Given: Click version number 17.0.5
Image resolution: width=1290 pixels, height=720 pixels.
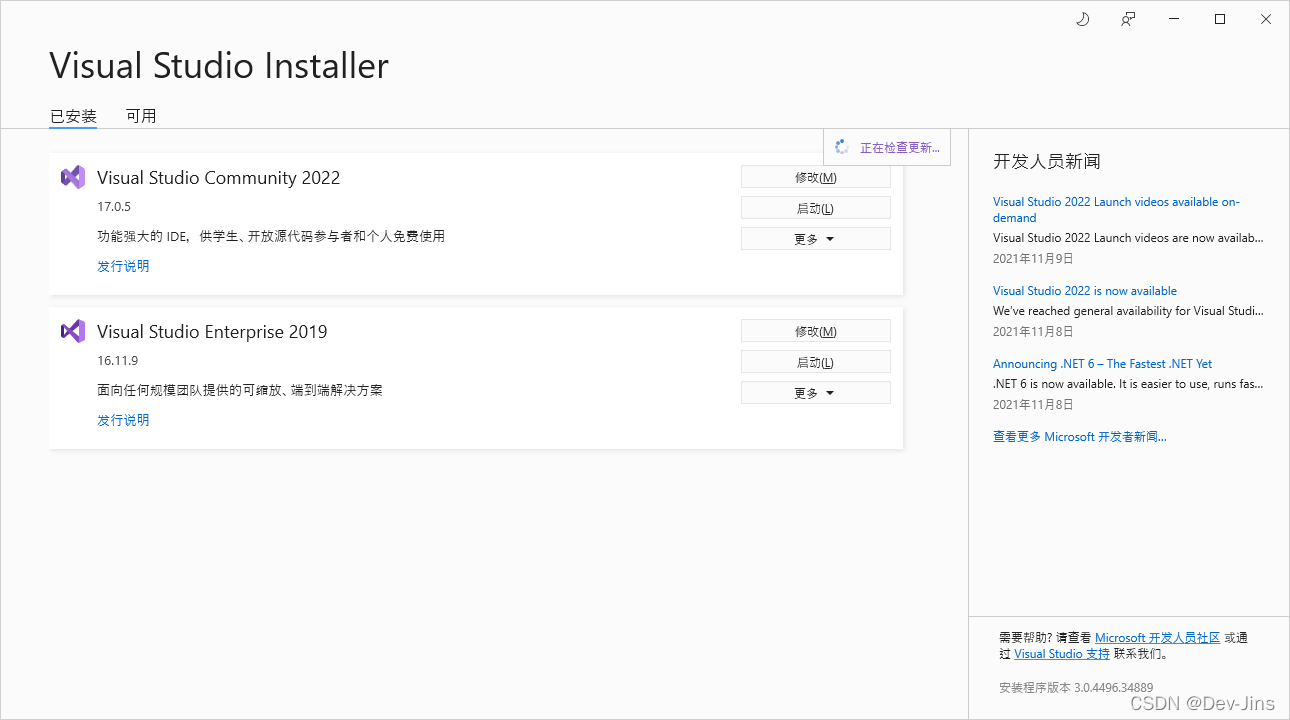Looking at the screenshot, I should [114, 207].
